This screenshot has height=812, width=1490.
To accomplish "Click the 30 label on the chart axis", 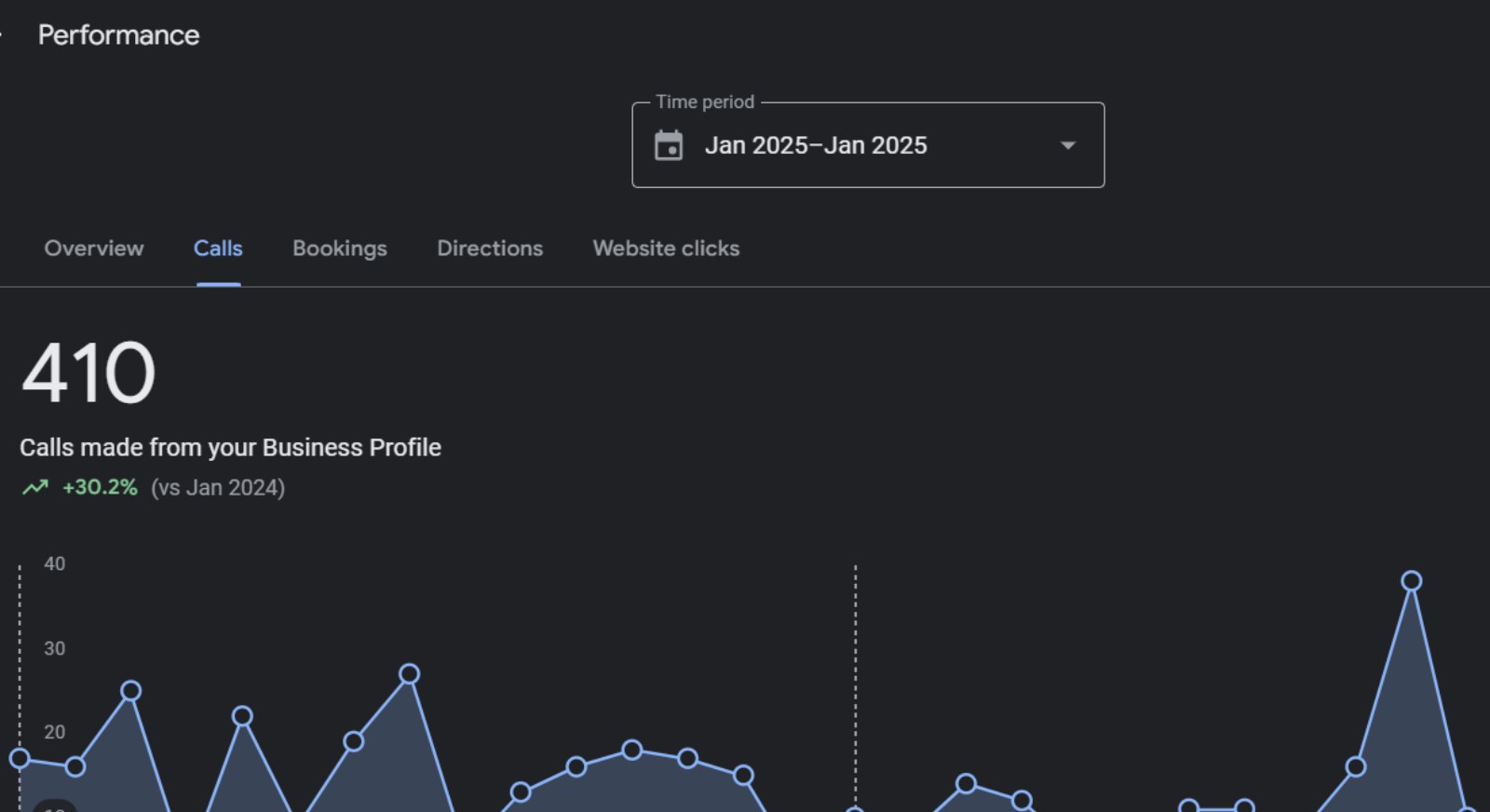I will coord(55,648).
